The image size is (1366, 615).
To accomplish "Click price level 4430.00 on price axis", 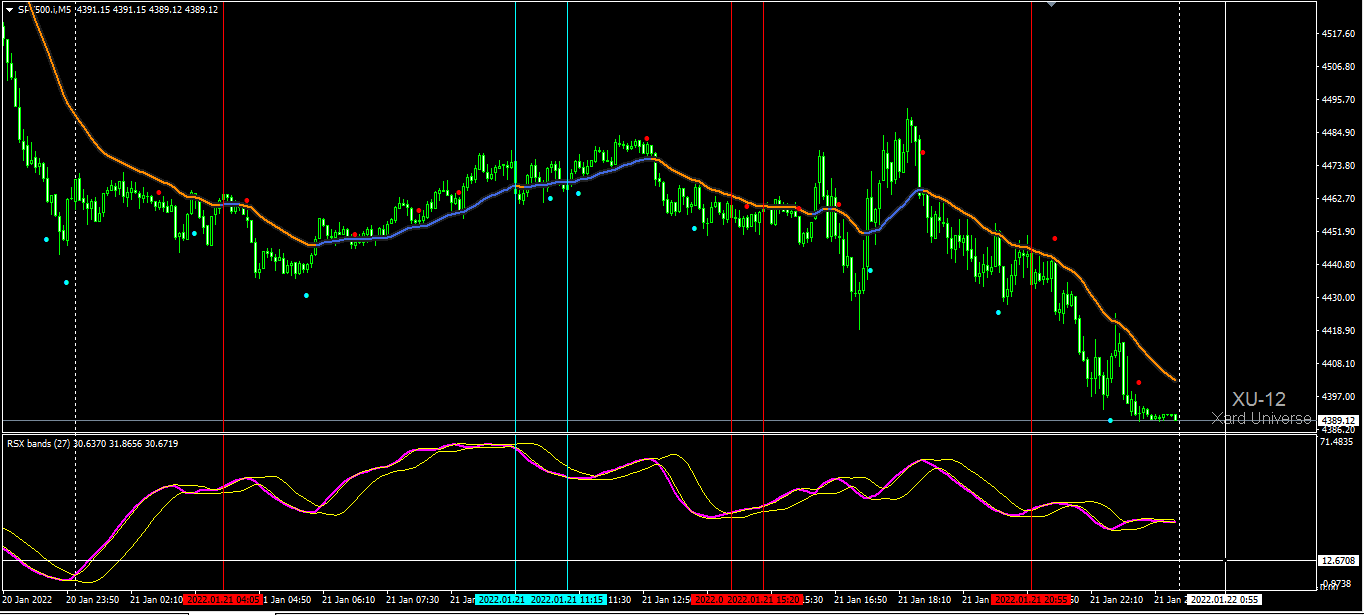I will 1338,298.
